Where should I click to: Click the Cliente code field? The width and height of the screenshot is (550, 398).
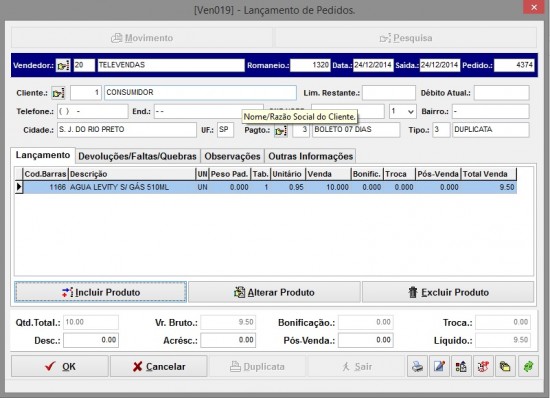pos(86,93)
